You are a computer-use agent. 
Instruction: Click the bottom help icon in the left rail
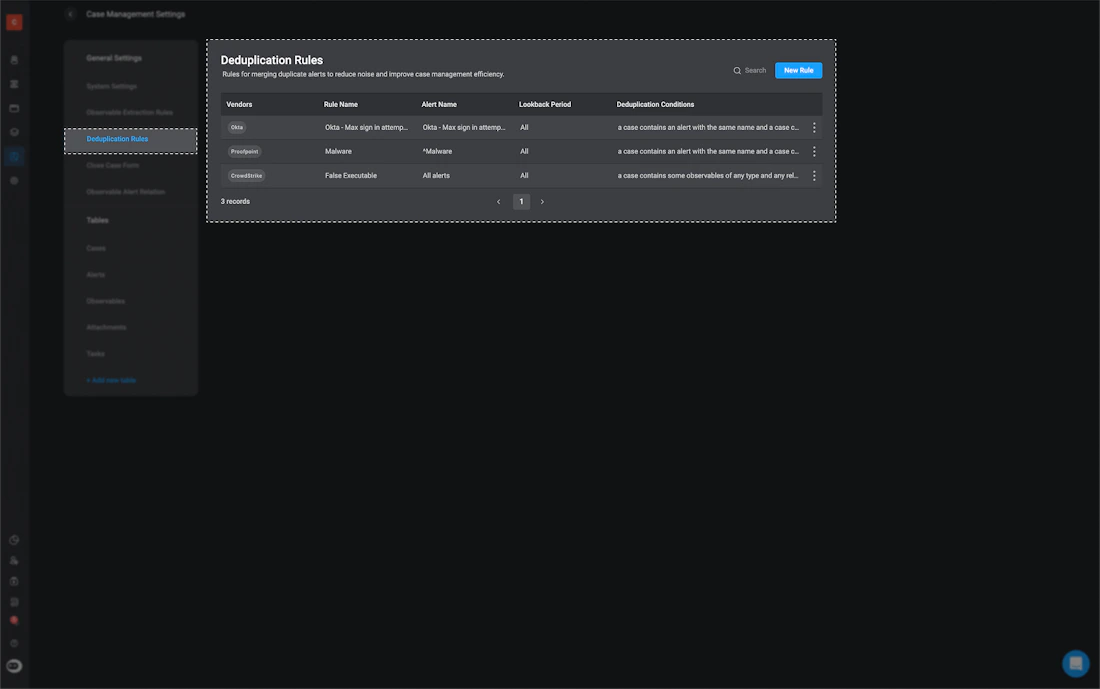(14, 641)
